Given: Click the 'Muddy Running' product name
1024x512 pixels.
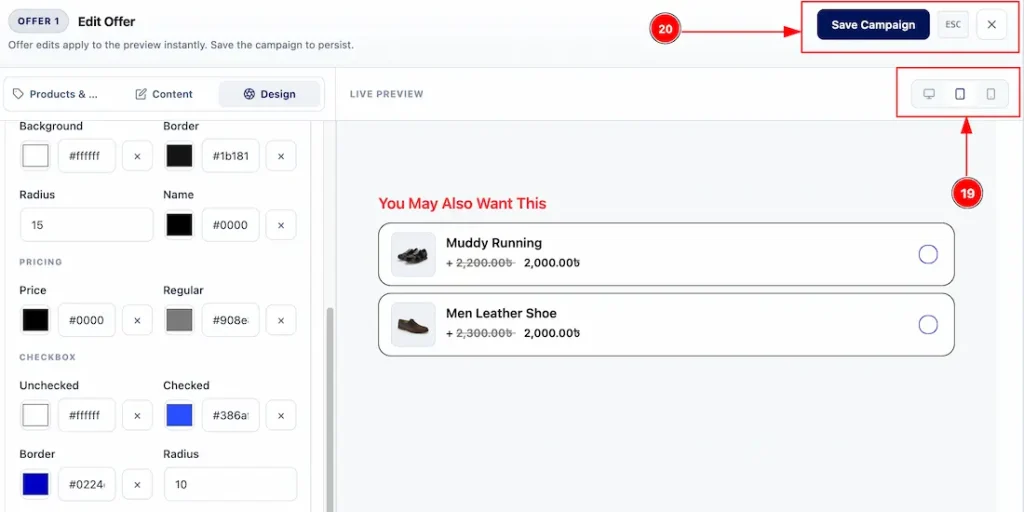Looking at the screenshot, I should coord(494,243).
